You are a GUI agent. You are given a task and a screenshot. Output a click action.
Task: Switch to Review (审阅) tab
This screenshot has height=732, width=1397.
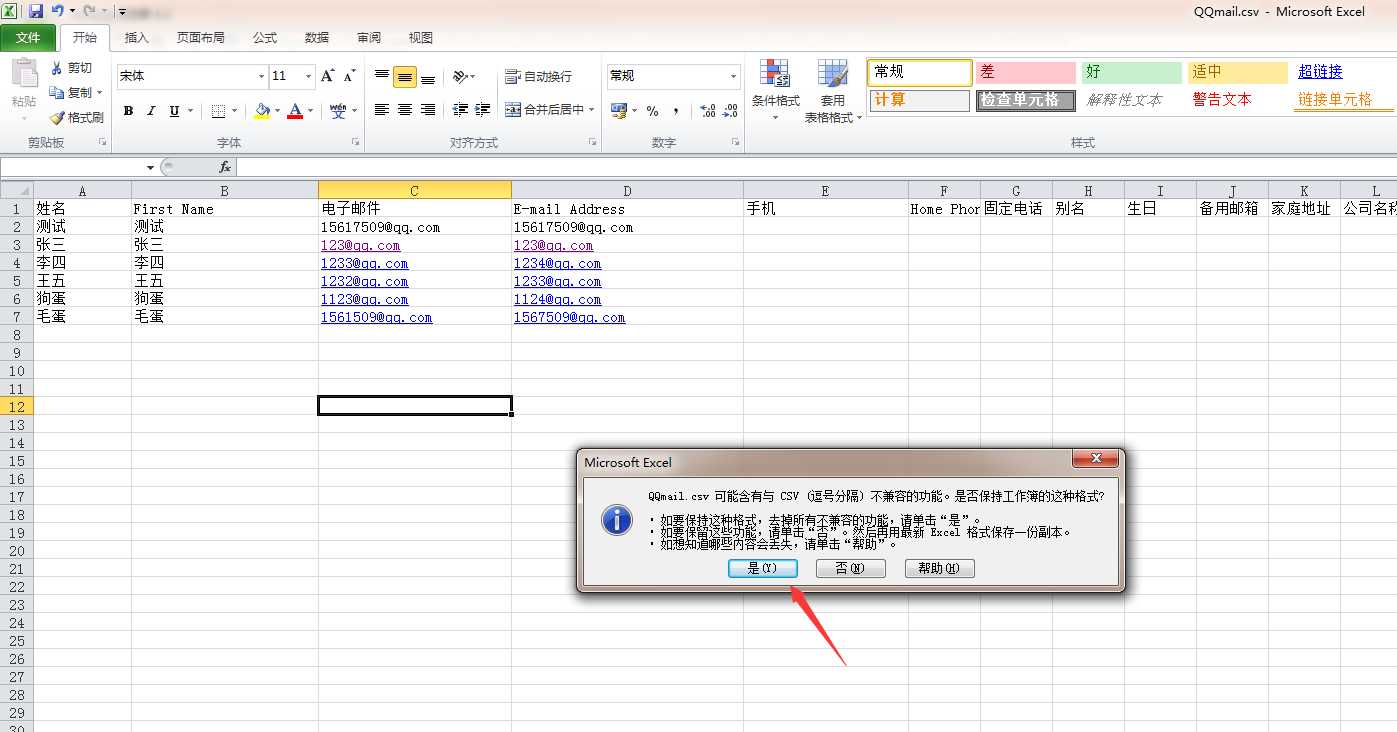pos(369,38)
